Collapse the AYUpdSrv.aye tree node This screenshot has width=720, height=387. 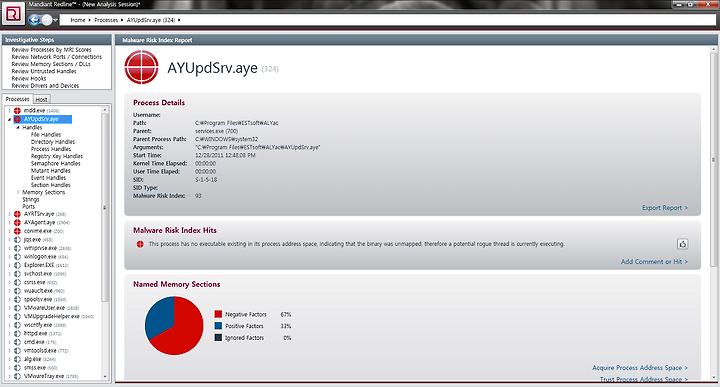10,119
